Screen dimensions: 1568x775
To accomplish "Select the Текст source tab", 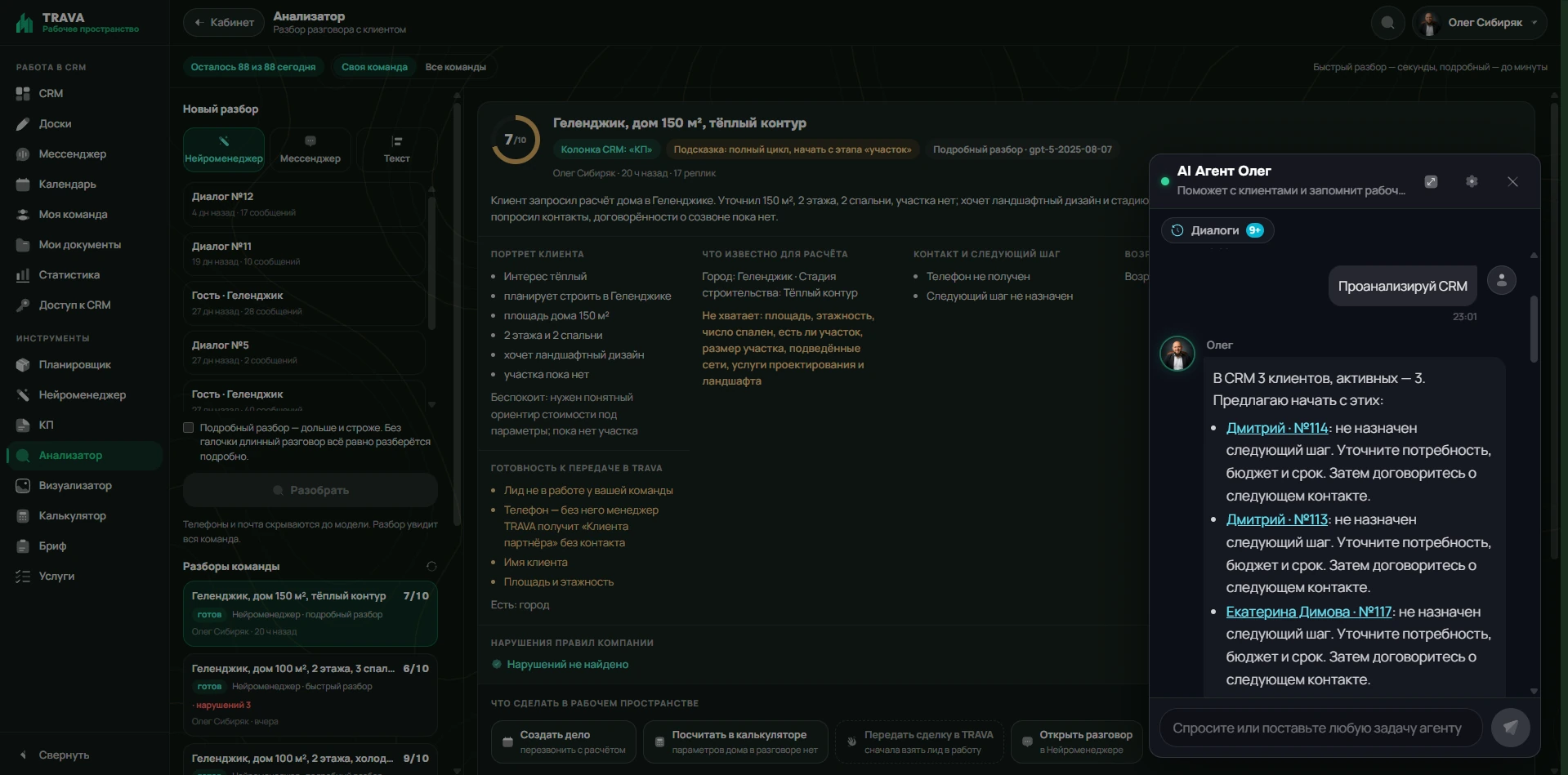I will point(397,149).
